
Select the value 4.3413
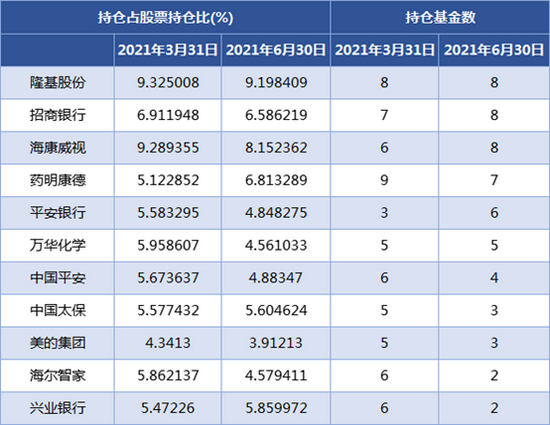tap(168, 343)
